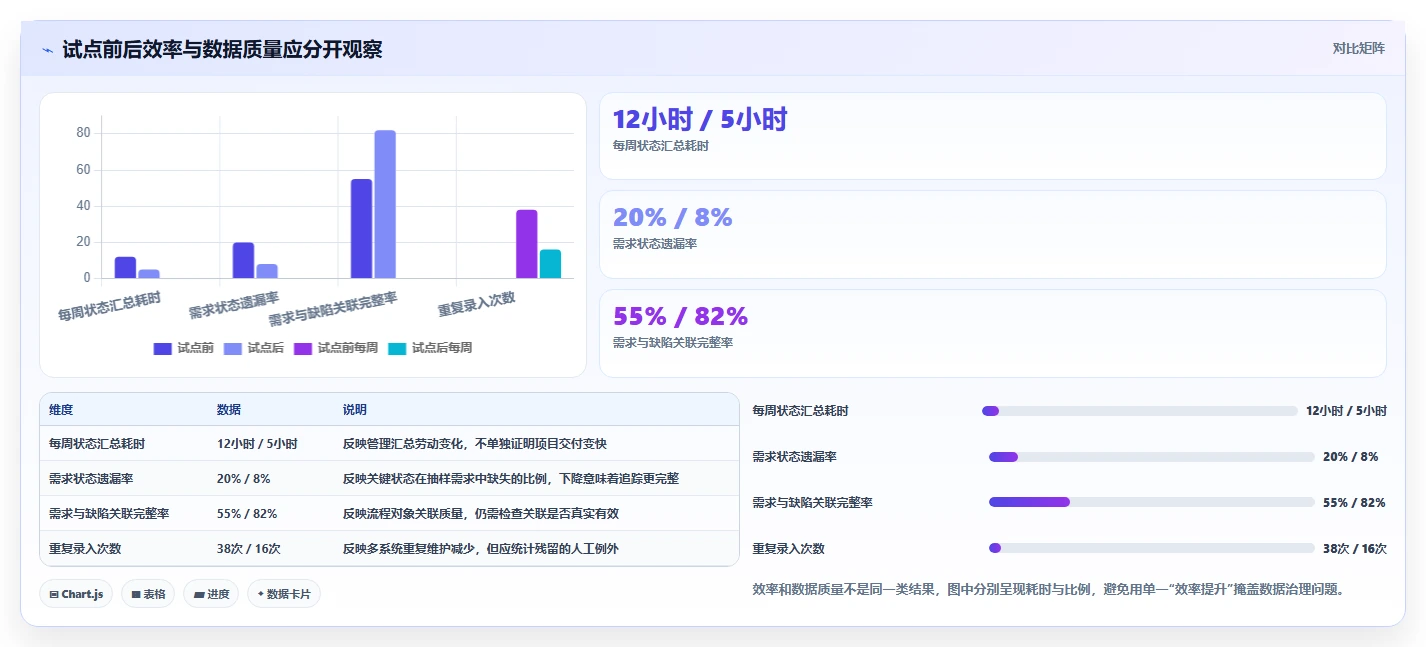Click the 55% / 82% data card
The image size is (1426, 647).
click(x=993, y=333)
